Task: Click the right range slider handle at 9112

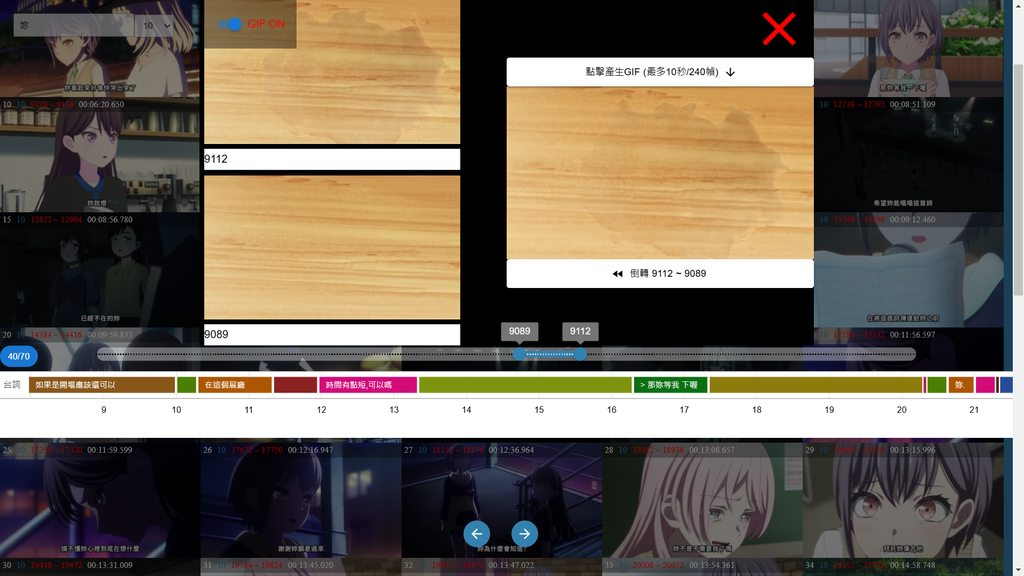Action: coord(581,354)
